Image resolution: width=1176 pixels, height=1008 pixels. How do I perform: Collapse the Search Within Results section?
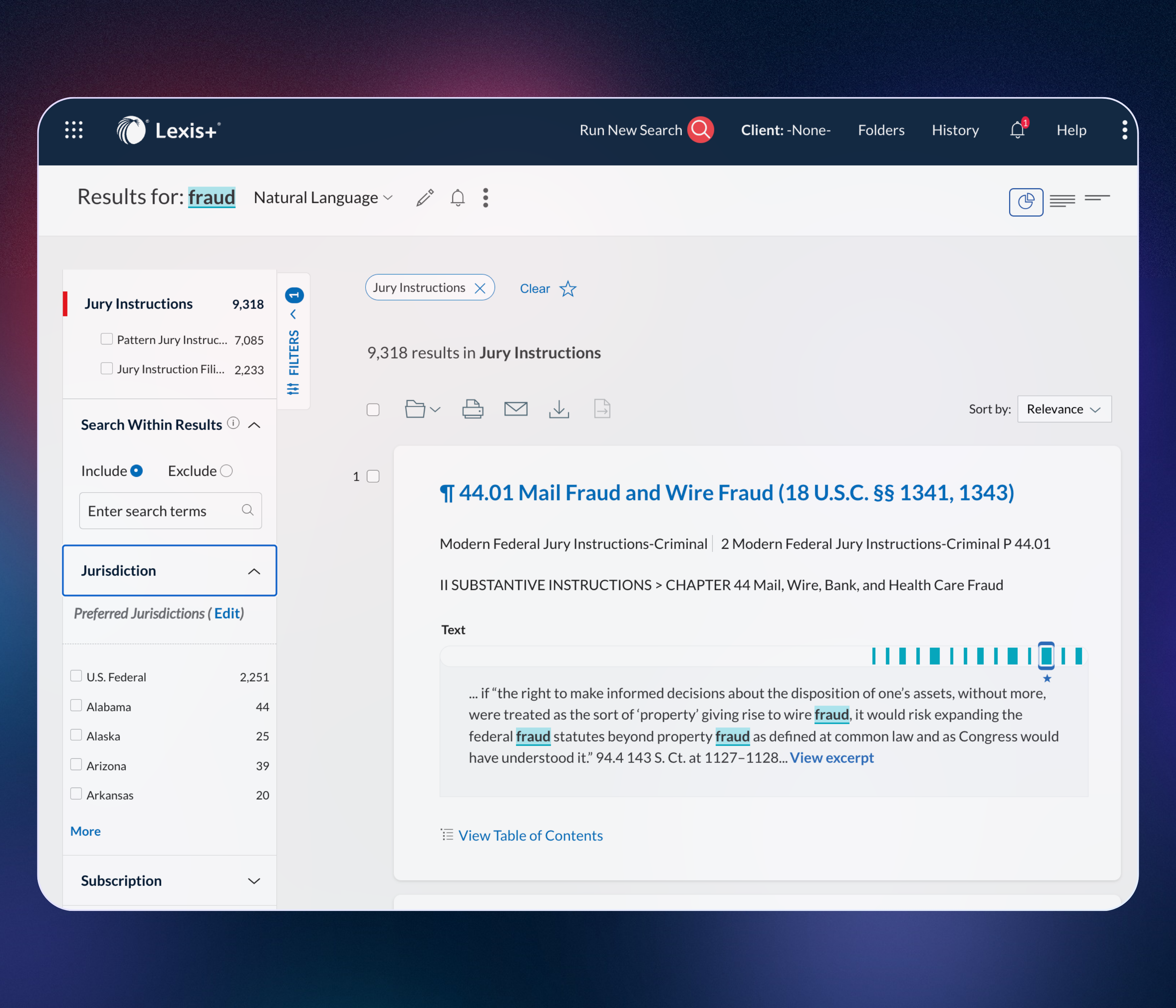(x=254, y=425)
